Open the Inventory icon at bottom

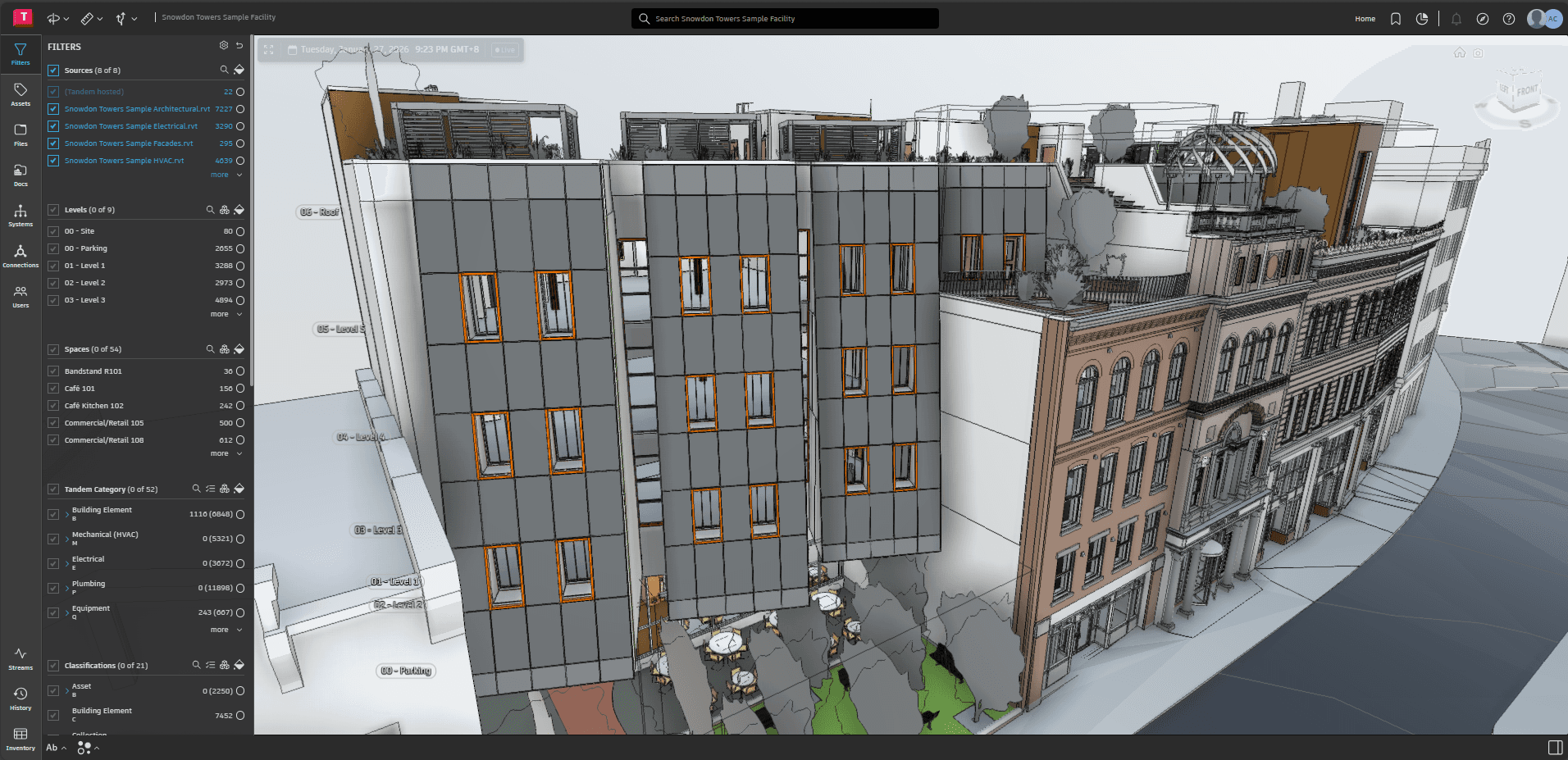coord(21,738)
